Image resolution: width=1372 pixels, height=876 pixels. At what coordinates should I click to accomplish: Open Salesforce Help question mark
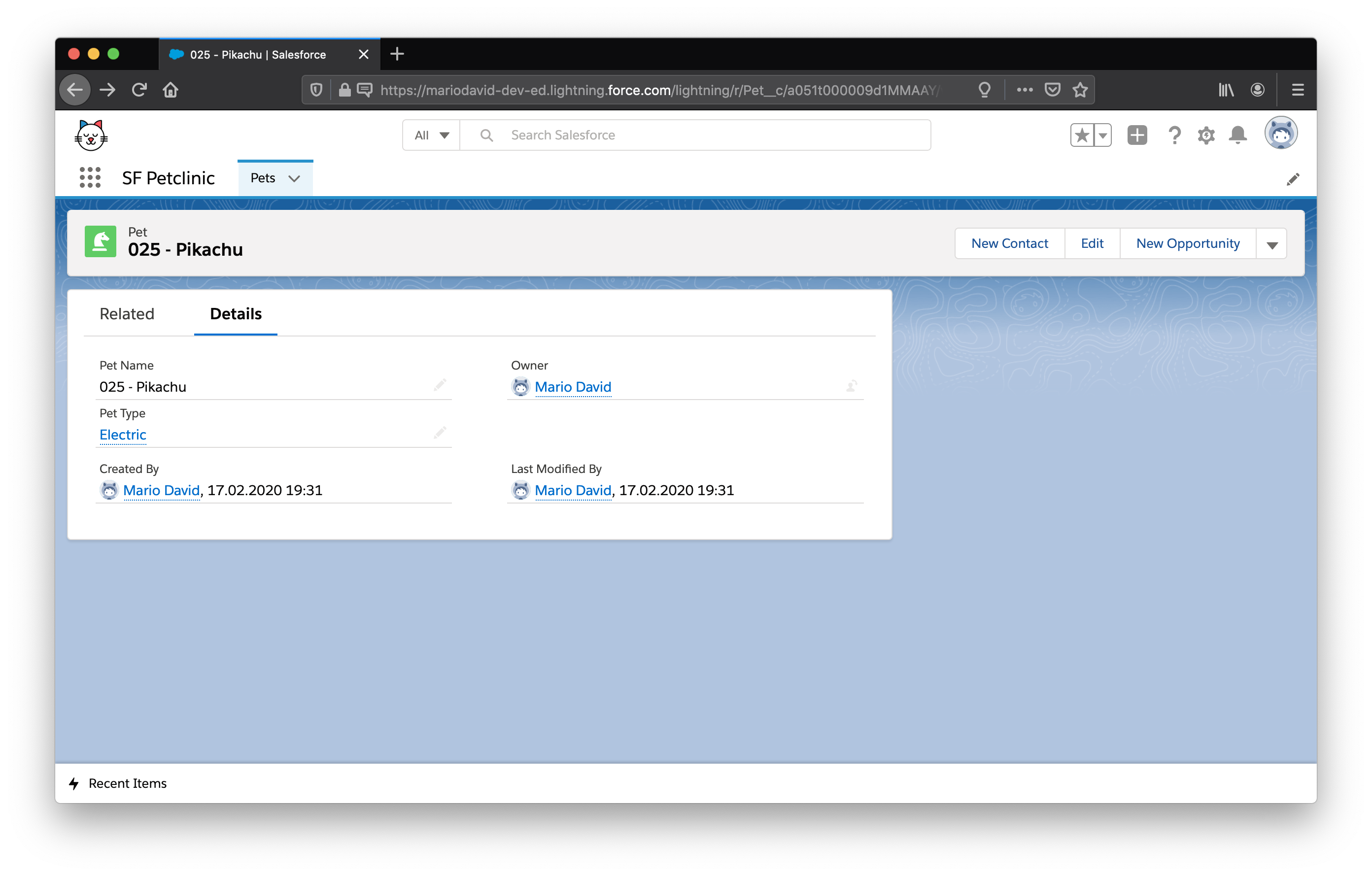pos(1174,135)
